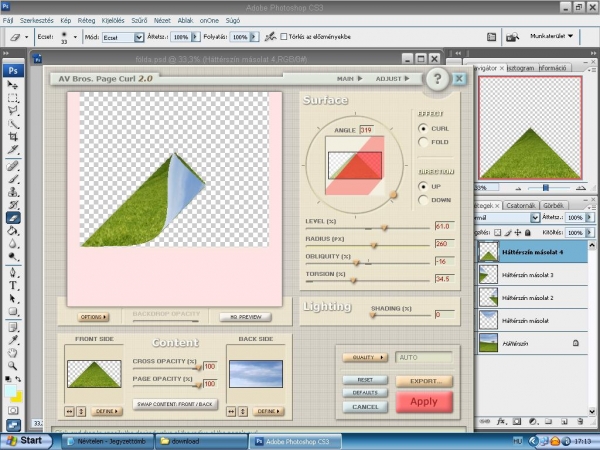Open help with the question mark button
This screenshot has width=600, height=450.
coord(437,79)
